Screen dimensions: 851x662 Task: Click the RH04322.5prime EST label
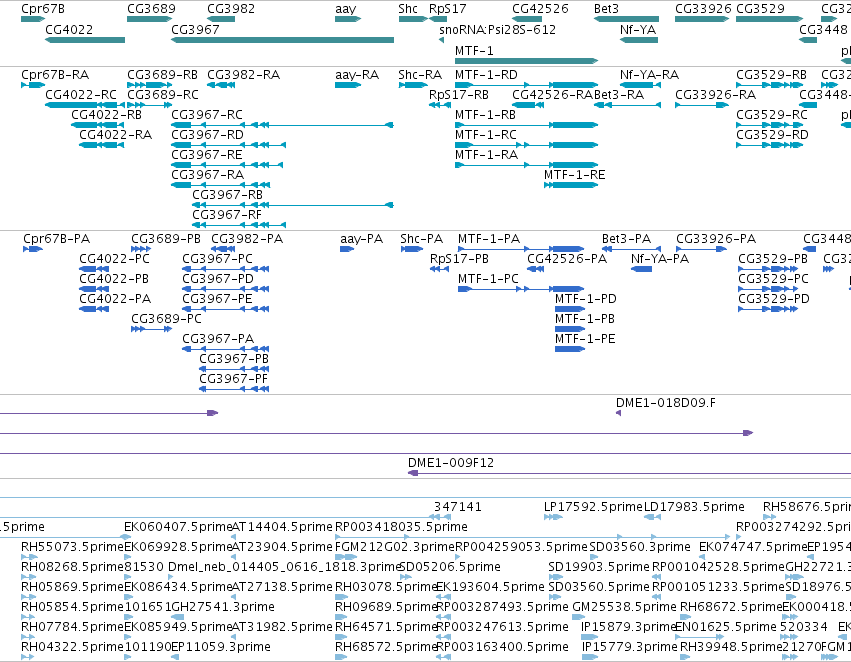pos(73,646)
